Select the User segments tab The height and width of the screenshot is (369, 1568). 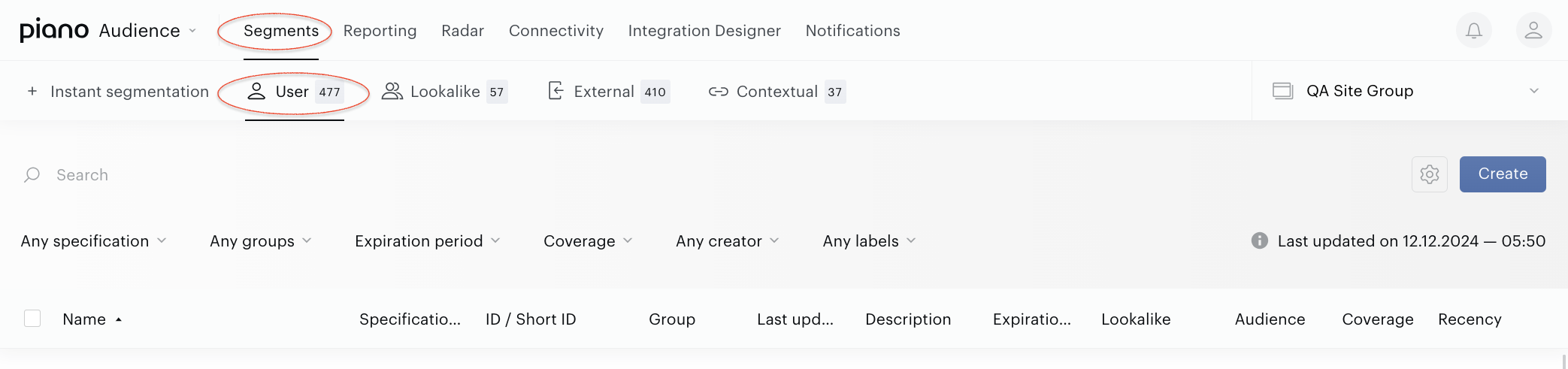click(295, 92)
